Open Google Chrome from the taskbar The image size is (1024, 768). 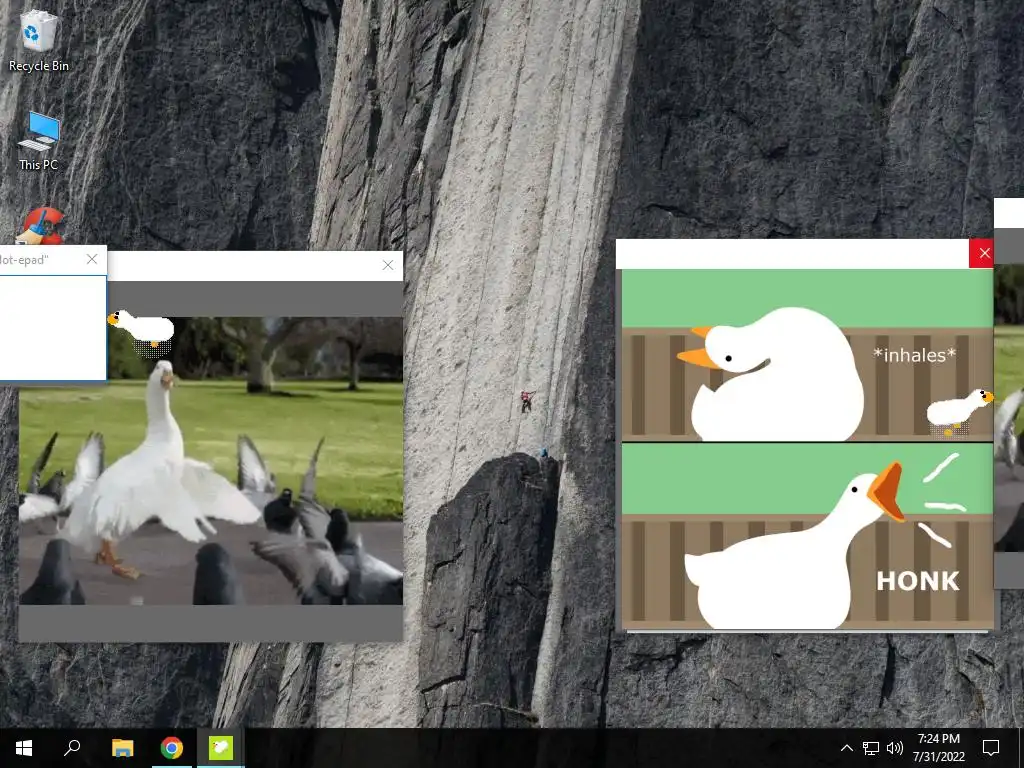click(x=172, y=748)
